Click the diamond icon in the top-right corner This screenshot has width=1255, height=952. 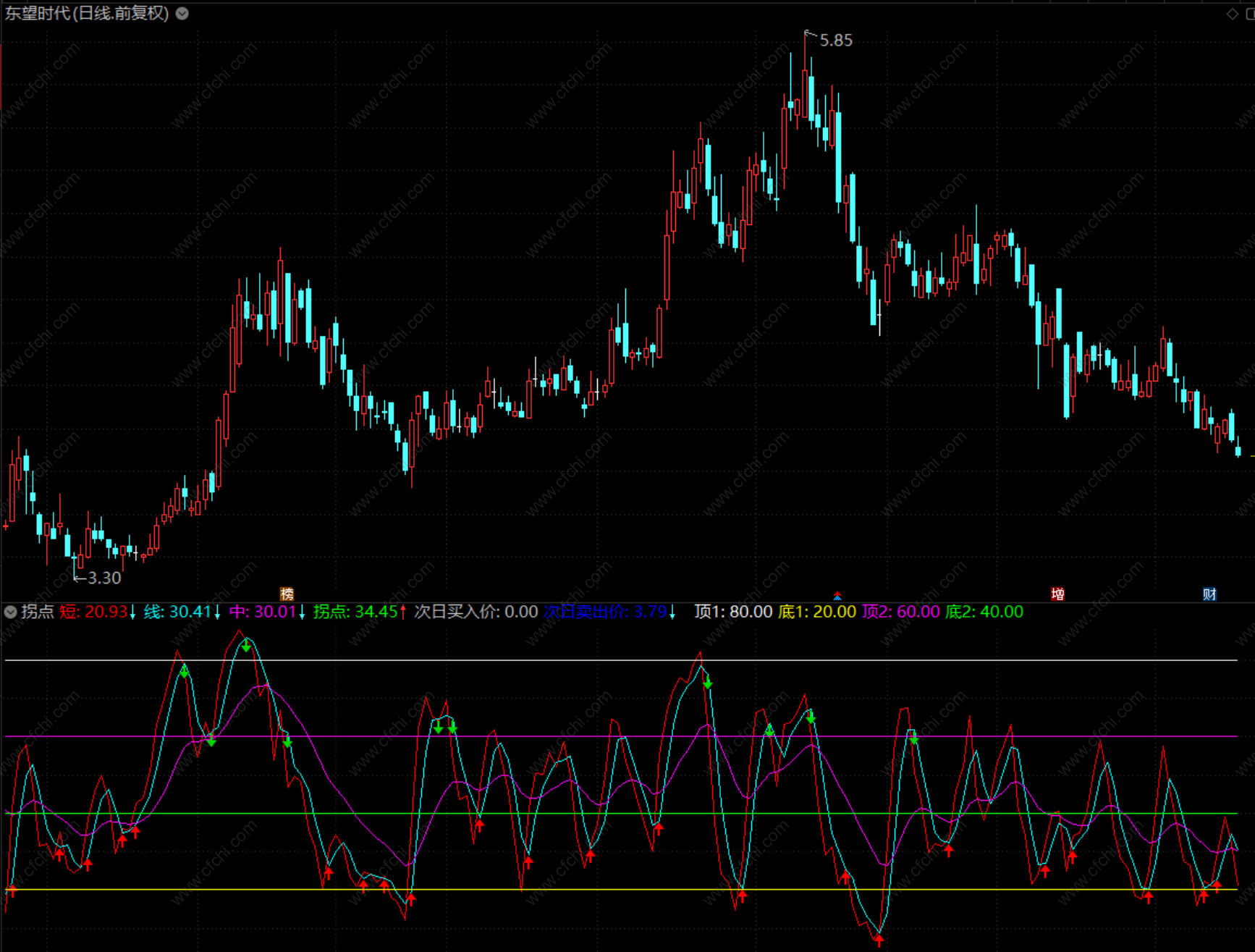tap(1232, 14)
